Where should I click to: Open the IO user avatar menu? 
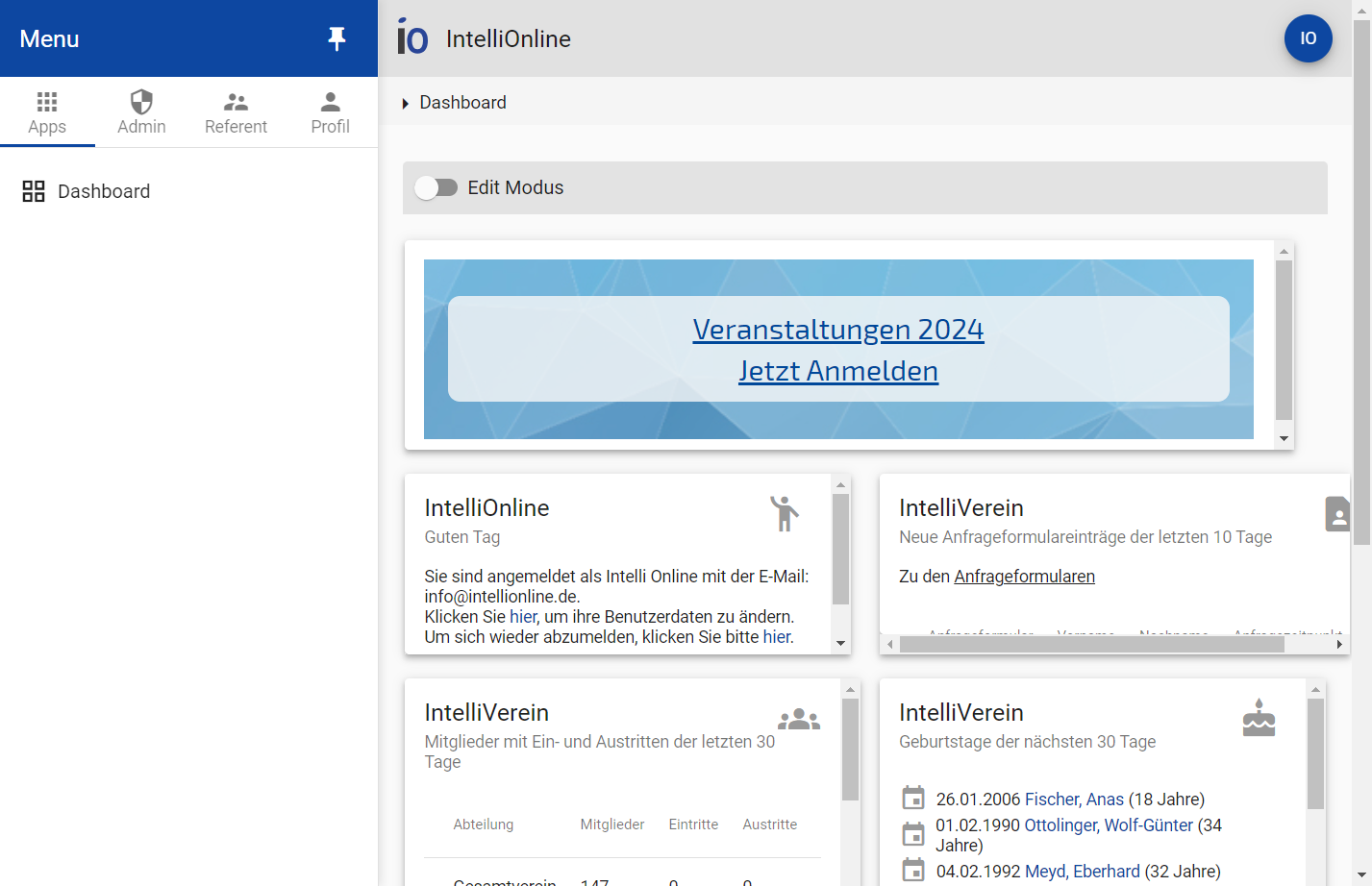1308,38
